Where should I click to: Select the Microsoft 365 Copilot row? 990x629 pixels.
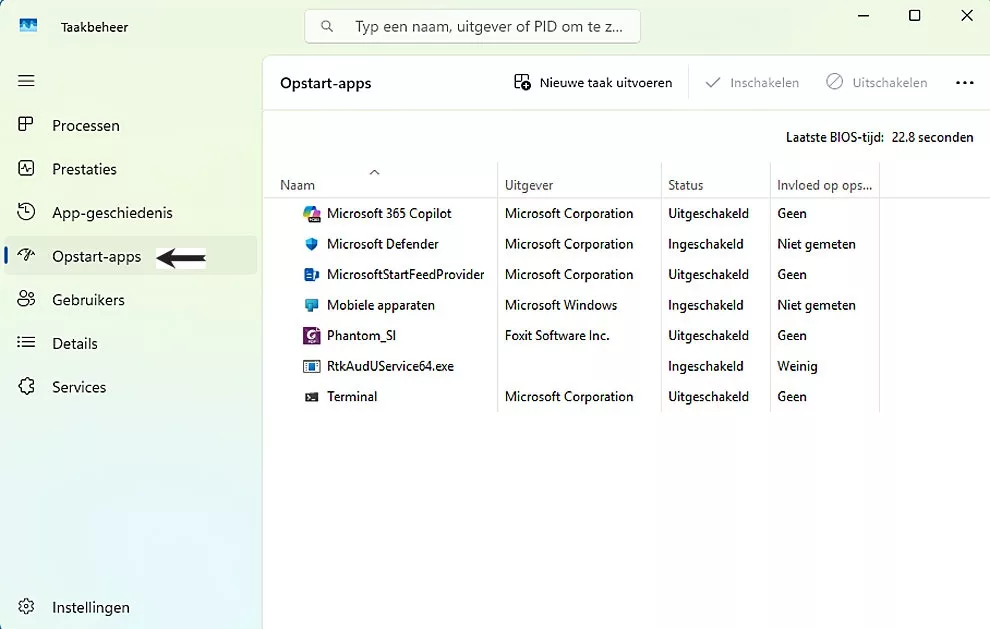point(571,213)
